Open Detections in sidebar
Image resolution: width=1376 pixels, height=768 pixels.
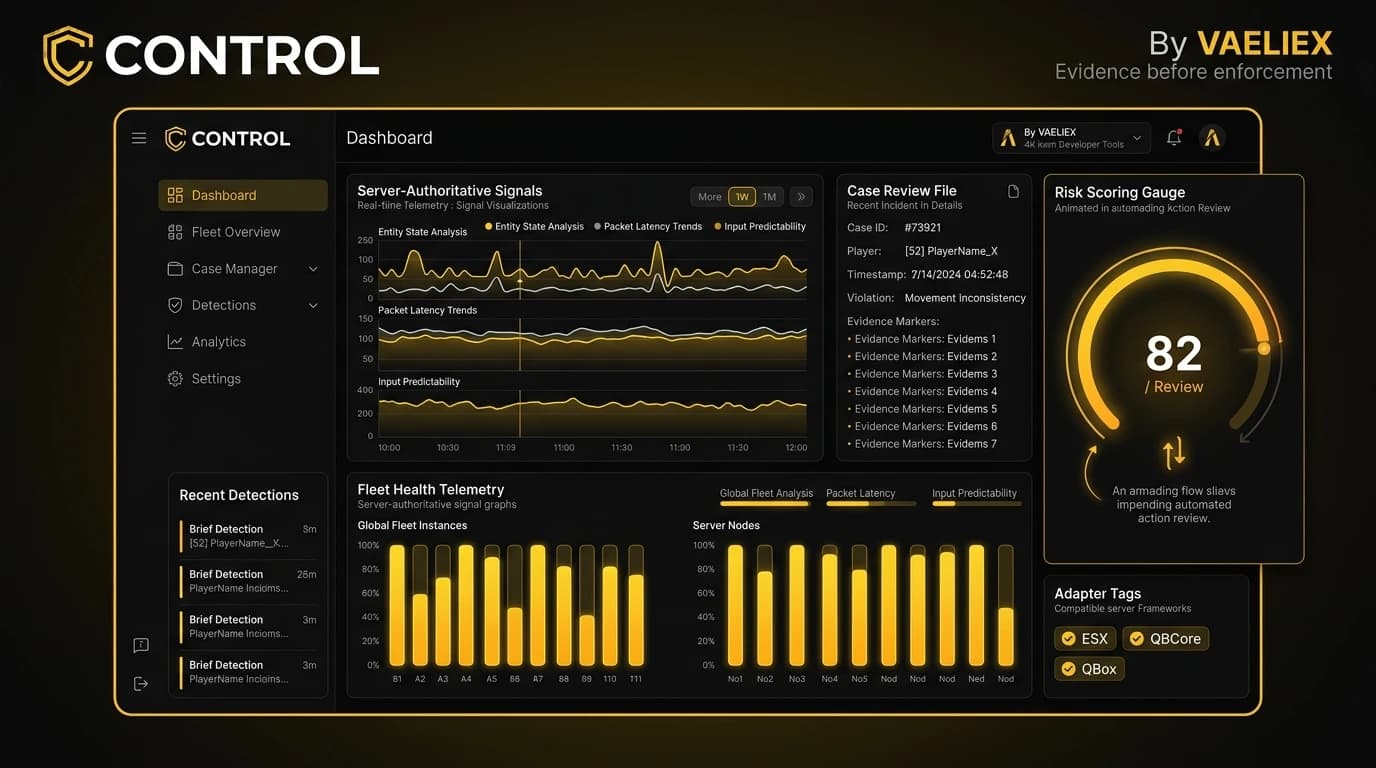[x=243, y=305]
